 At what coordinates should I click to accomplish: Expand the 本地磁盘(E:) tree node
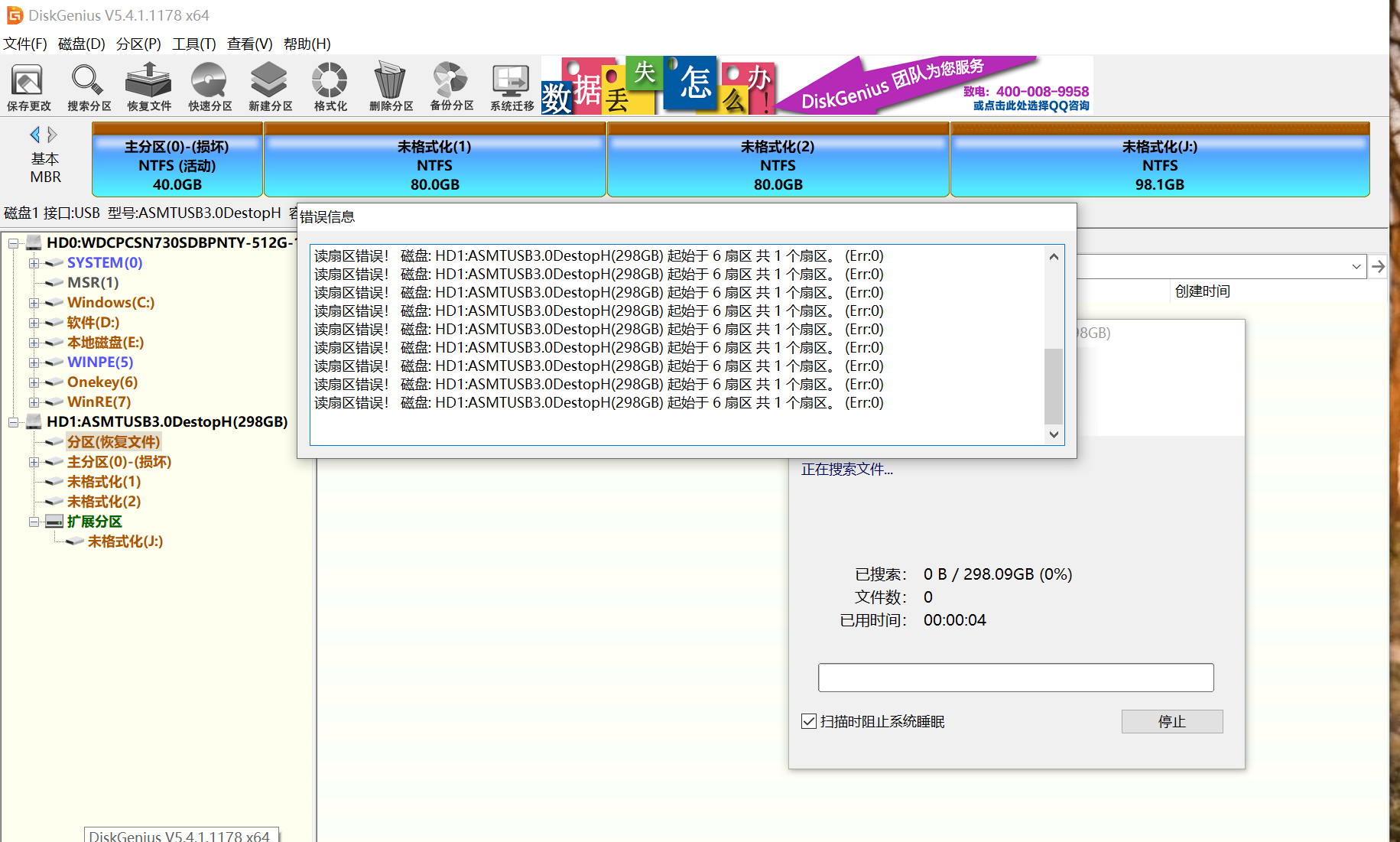click(34, 343)
